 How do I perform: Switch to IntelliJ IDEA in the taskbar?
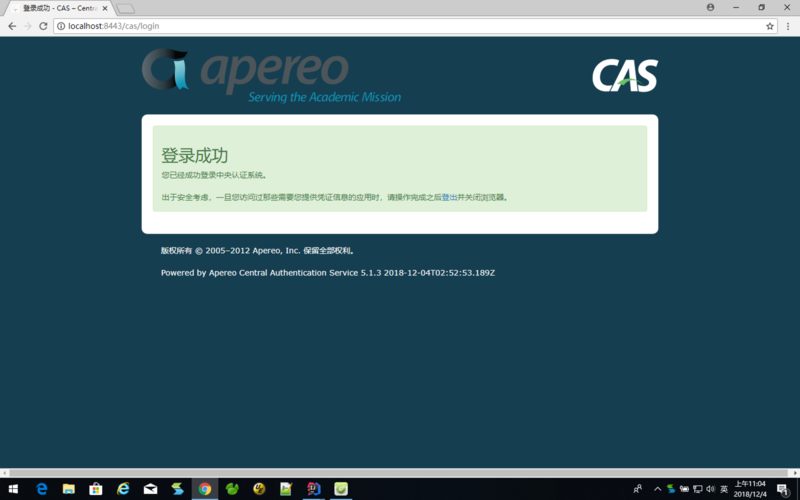(x=314, y=489)
